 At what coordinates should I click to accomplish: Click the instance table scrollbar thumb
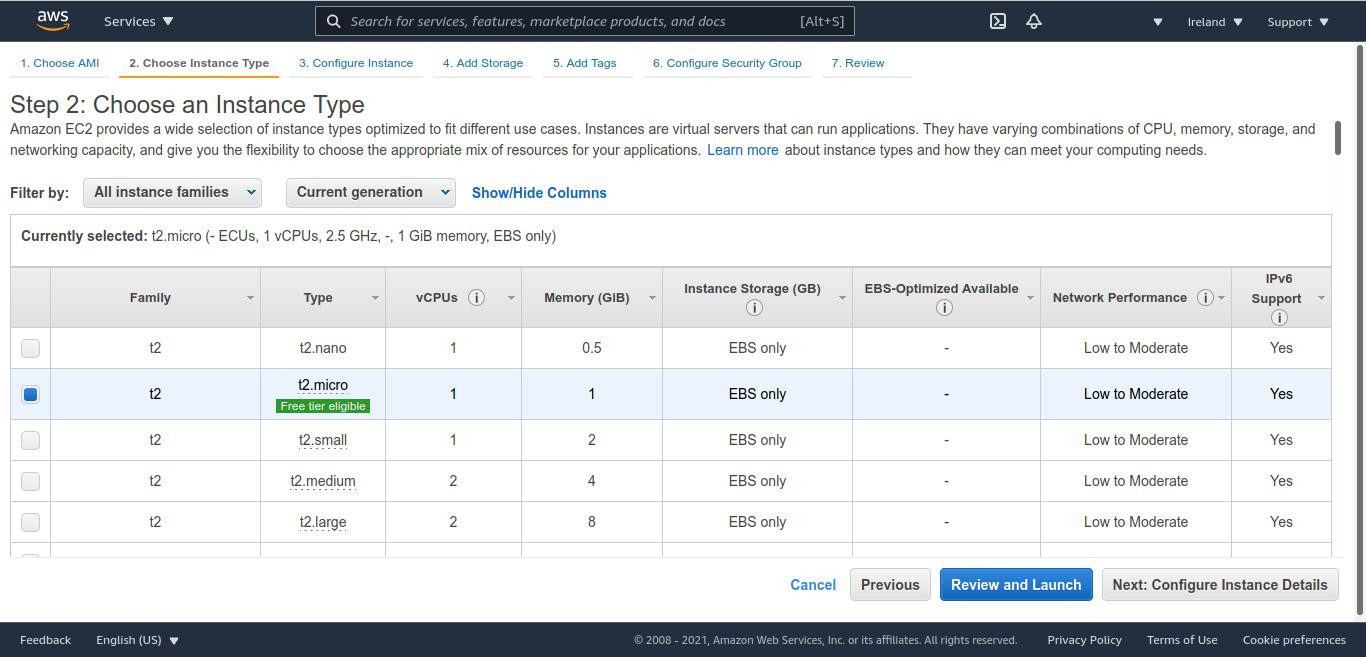pyautogui.click(x=1337, y=138)
